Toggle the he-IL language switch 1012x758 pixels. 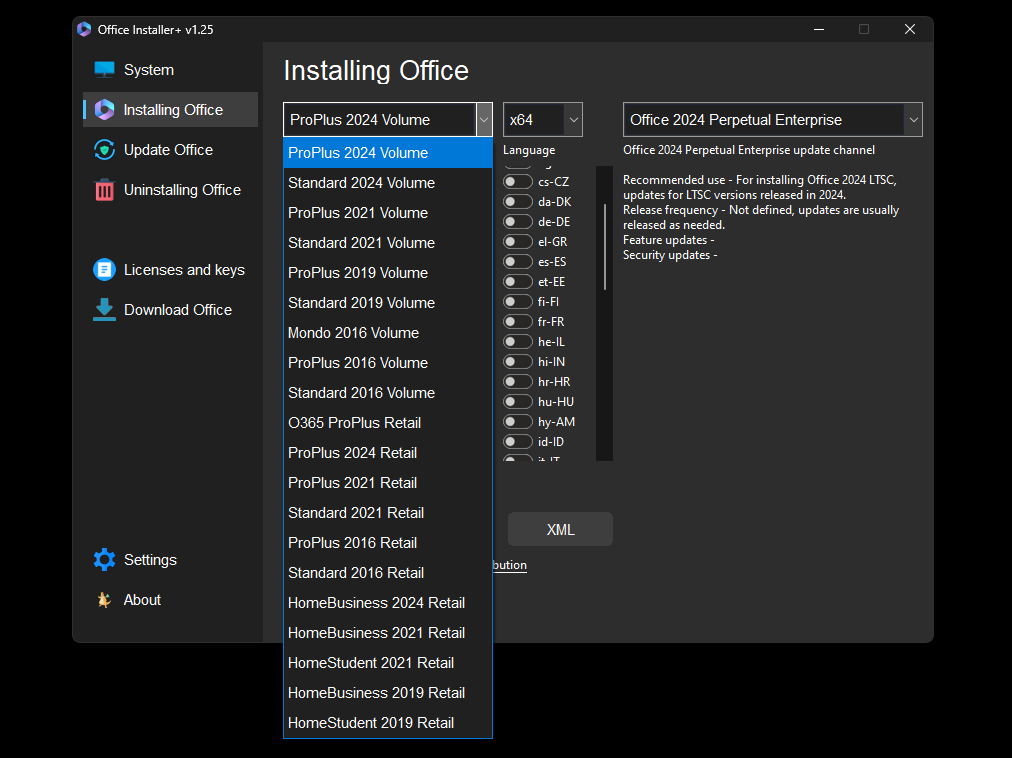pos(518,342)
